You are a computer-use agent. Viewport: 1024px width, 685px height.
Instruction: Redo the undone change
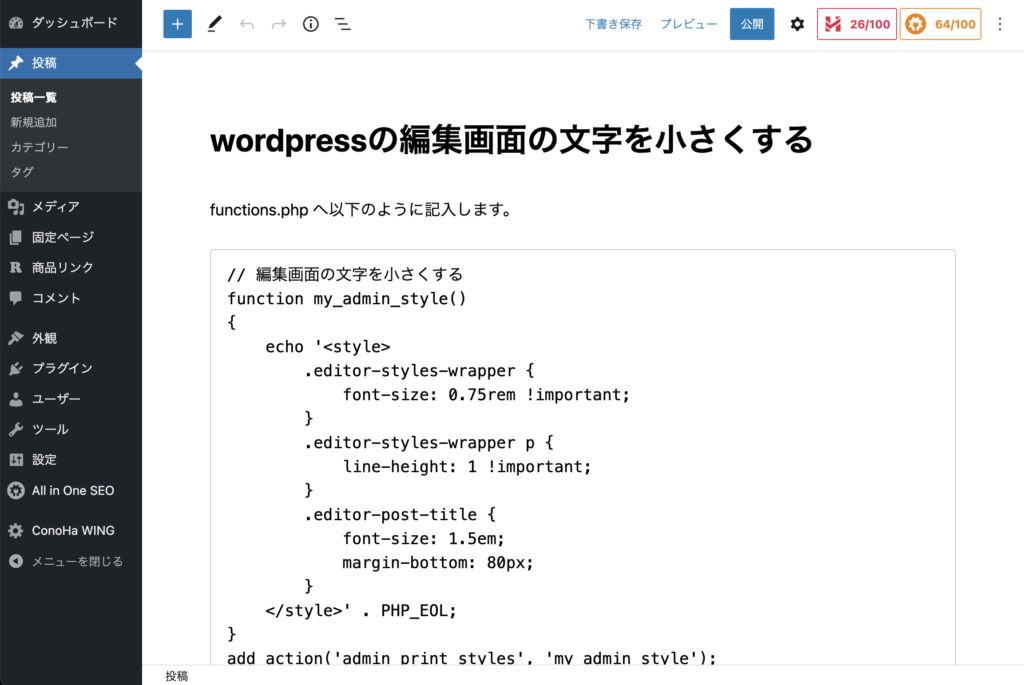click(279, 24)
